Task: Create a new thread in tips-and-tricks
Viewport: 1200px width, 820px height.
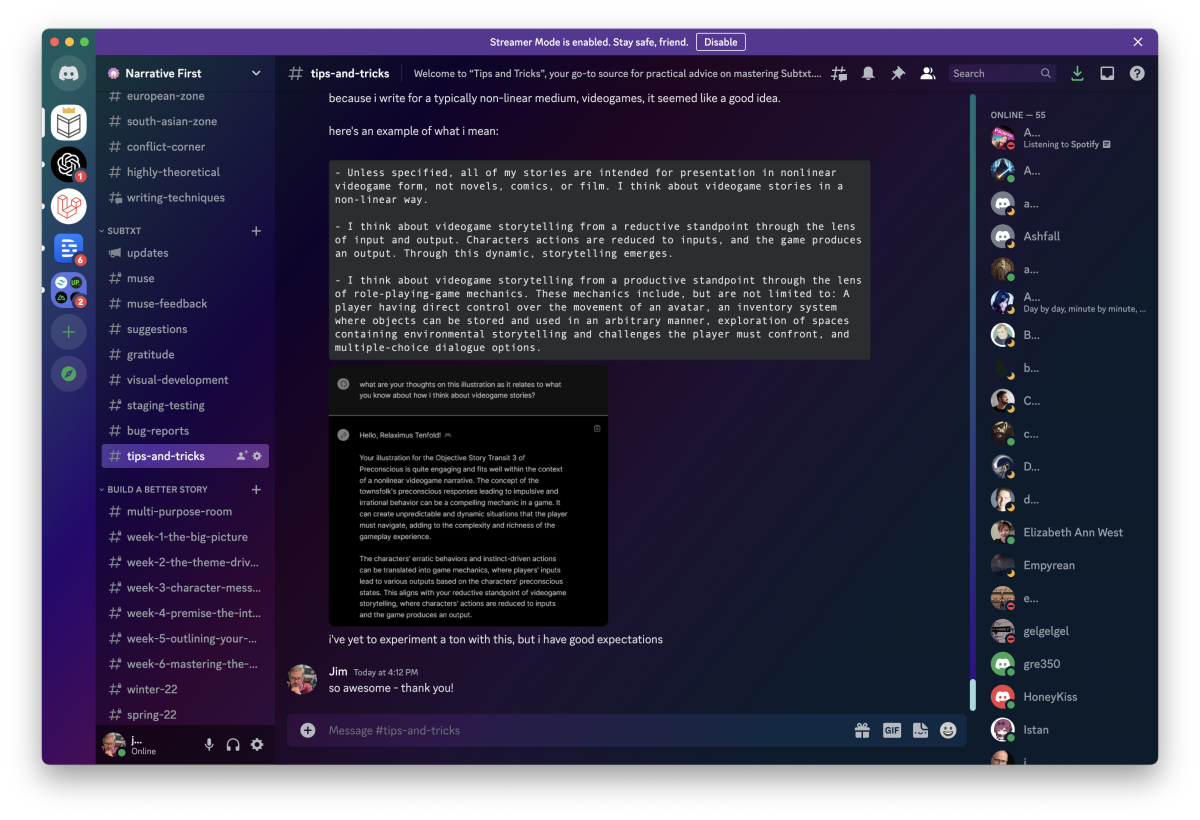Action: [x=839, y=72]
